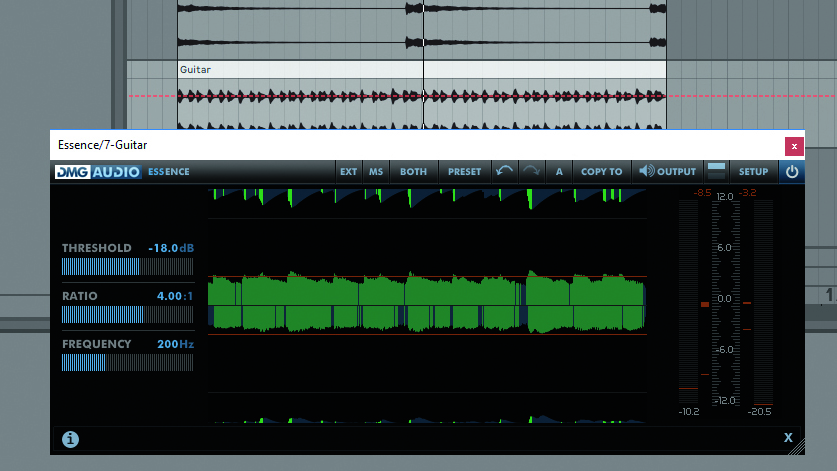The width and height of the screenshot is (837, 471).
Task: Toggle EXT sidechain button
Action: pos(349,171)
